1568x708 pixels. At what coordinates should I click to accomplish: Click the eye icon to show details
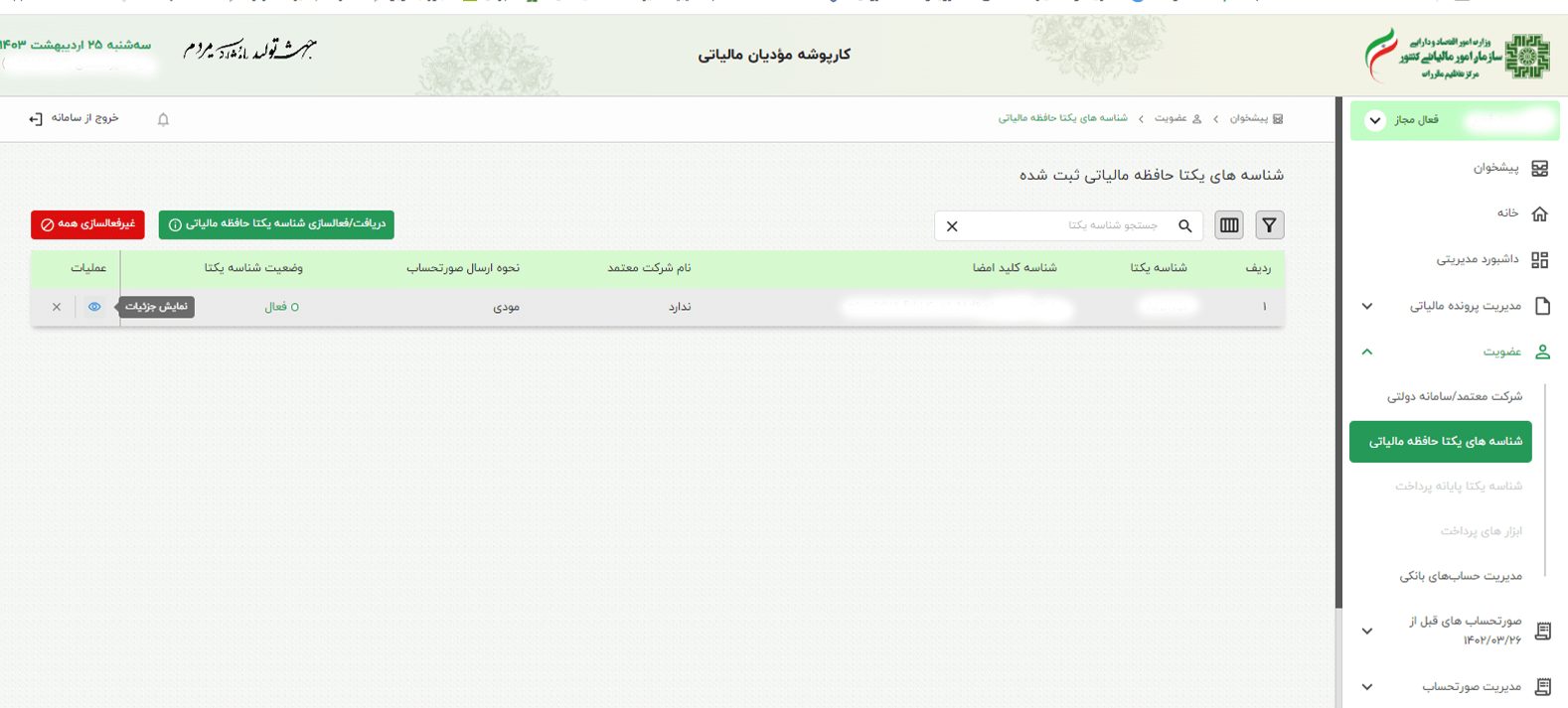(94, 307)
